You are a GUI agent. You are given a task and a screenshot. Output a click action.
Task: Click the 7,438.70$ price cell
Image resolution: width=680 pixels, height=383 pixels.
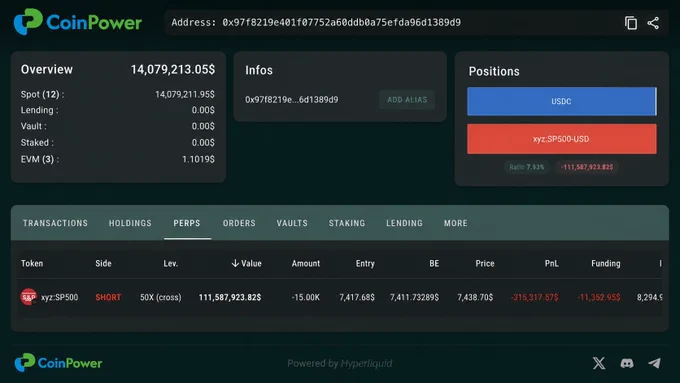[x=475, y=297]
